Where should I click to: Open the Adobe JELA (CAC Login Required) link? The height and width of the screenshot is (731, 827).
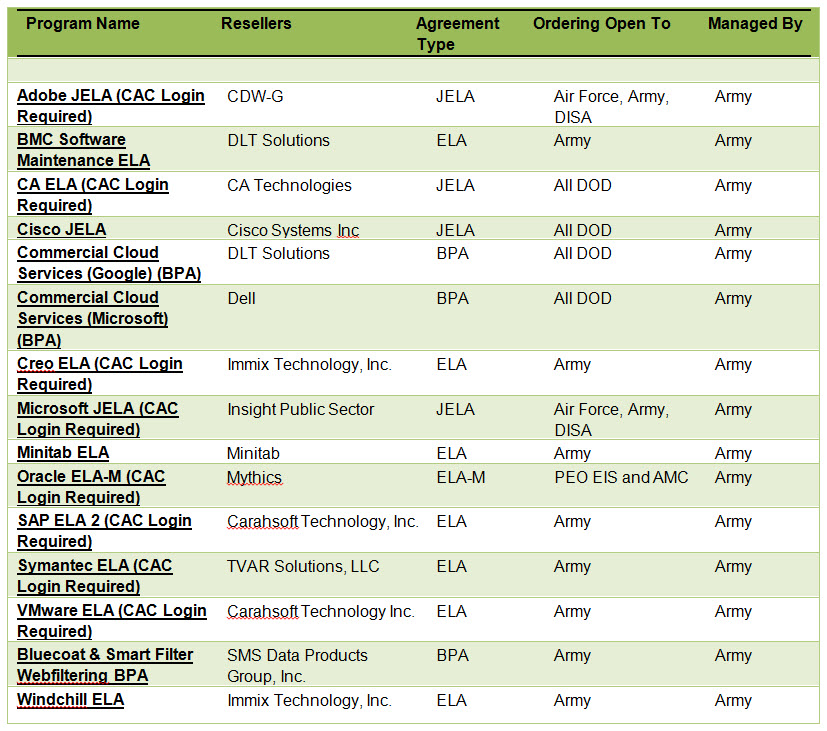[111, 106]
